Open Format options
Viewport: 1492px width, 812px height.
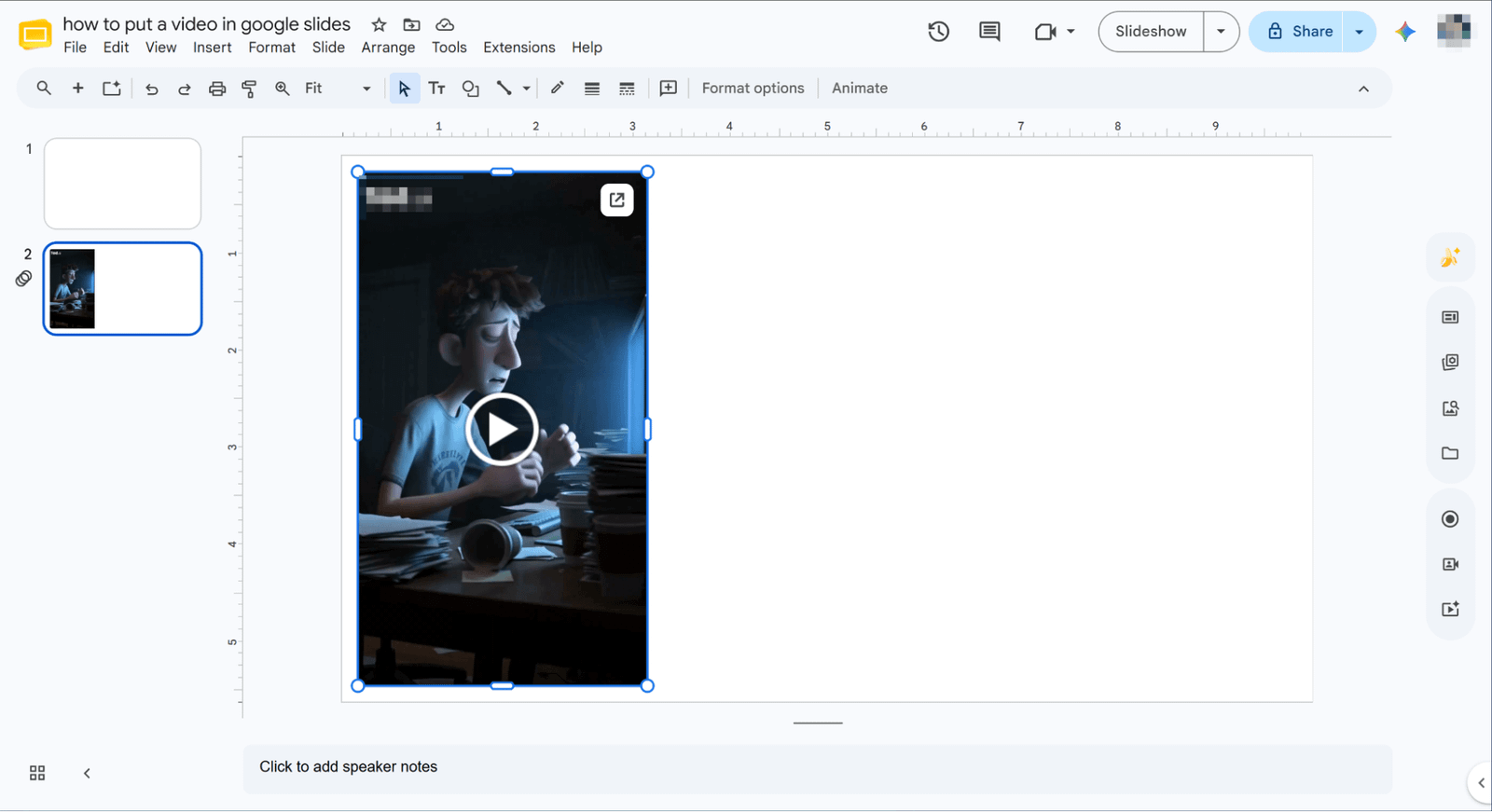coord(753,88)
